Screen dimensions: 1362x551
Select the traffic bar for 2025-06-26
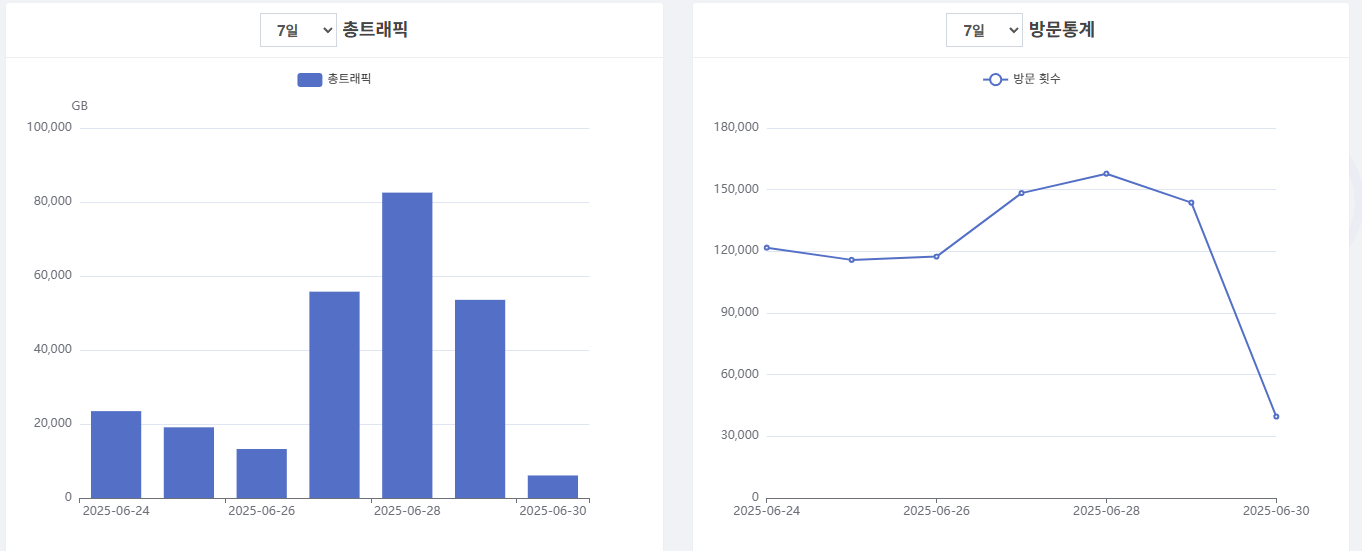(x=262, y=473)
